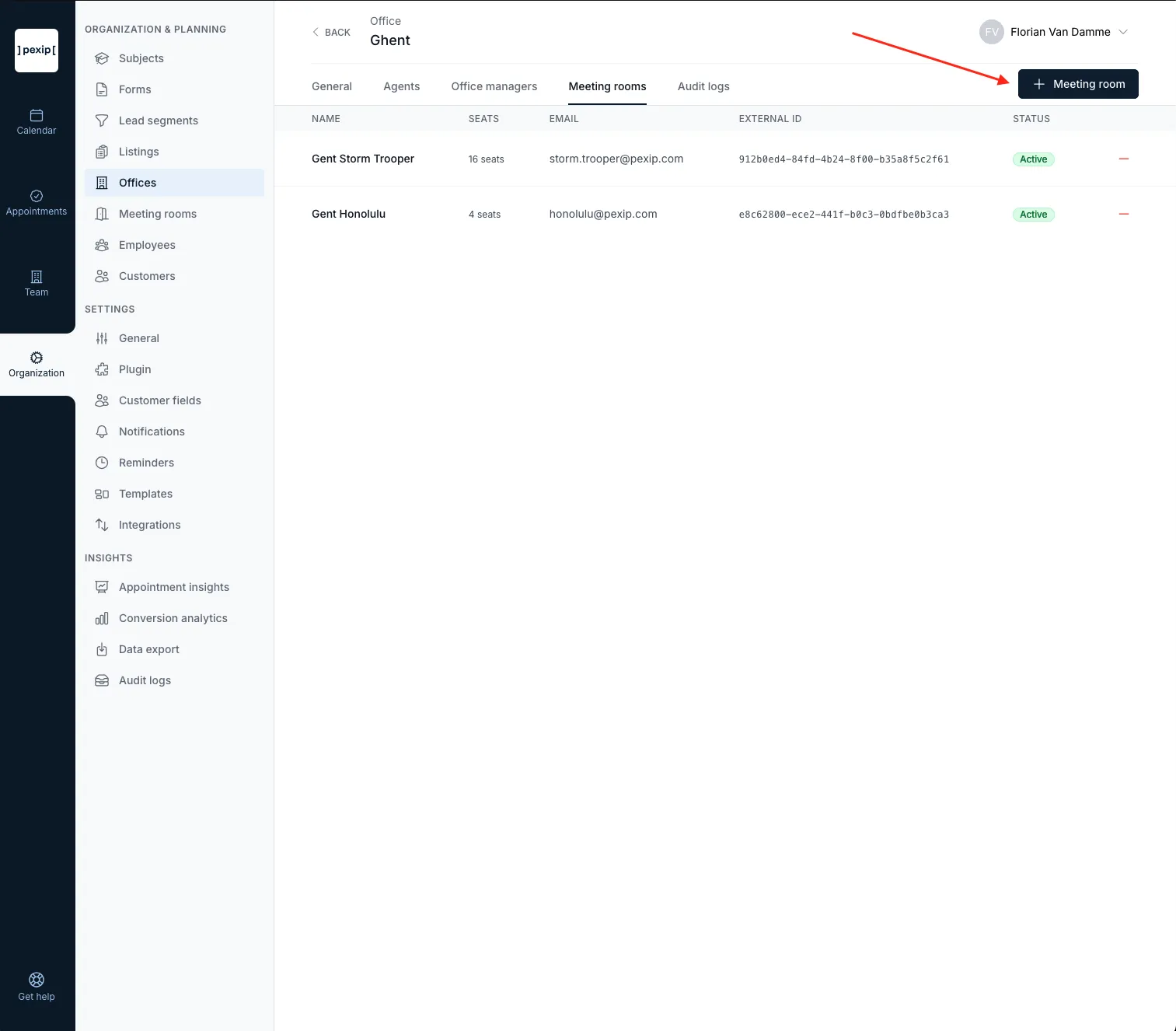Select the Meeting rooms tab

coord(608,86)
